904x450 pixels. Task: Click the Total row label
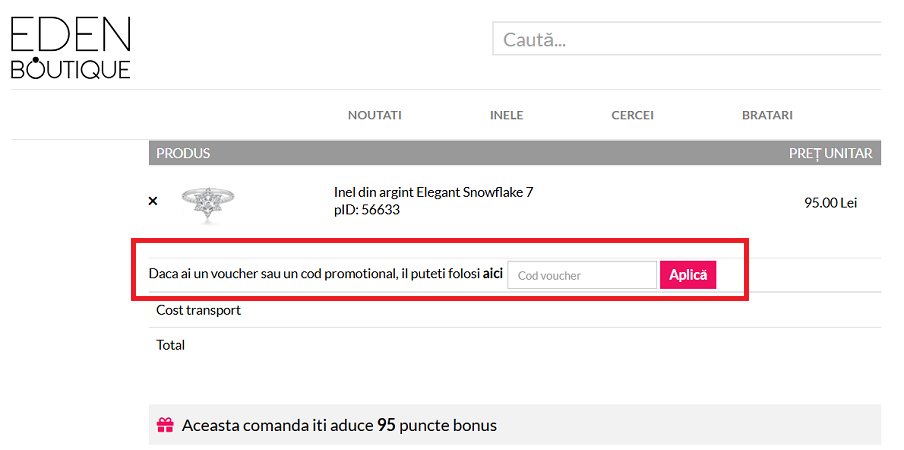(170, 345)
